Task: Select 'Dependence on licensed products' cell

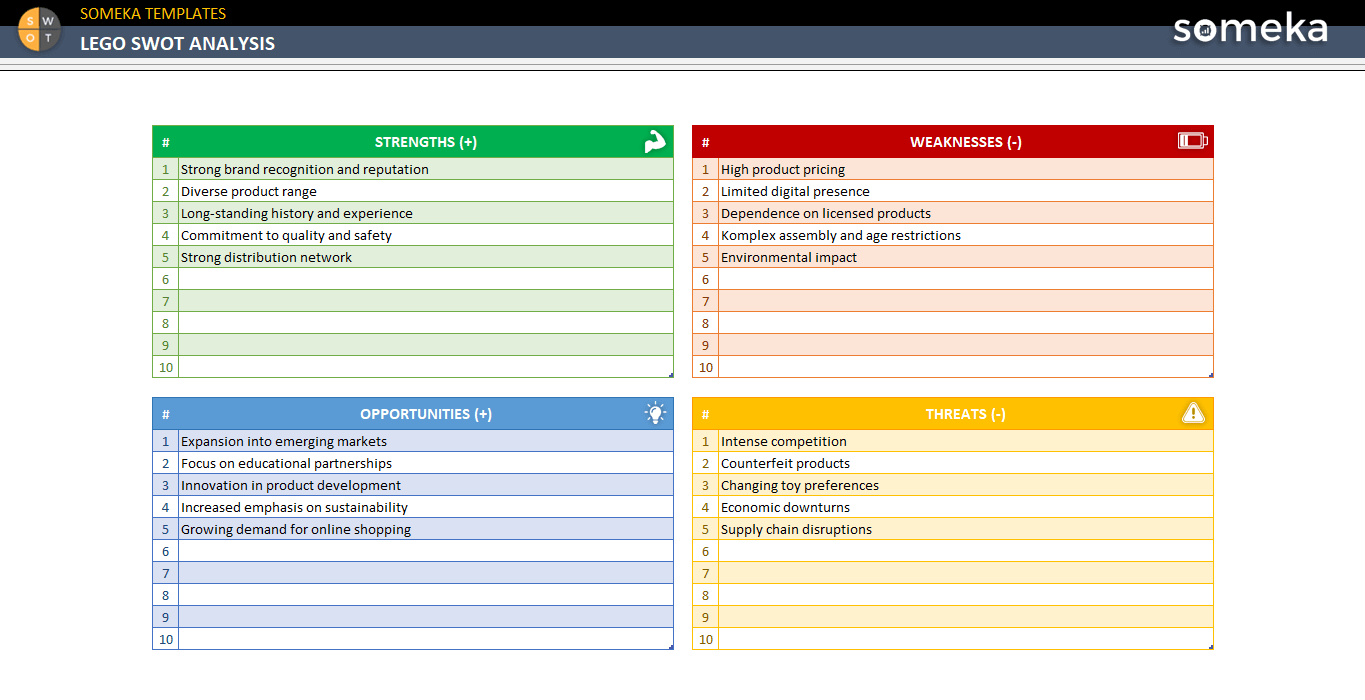Action: (966, 213)
